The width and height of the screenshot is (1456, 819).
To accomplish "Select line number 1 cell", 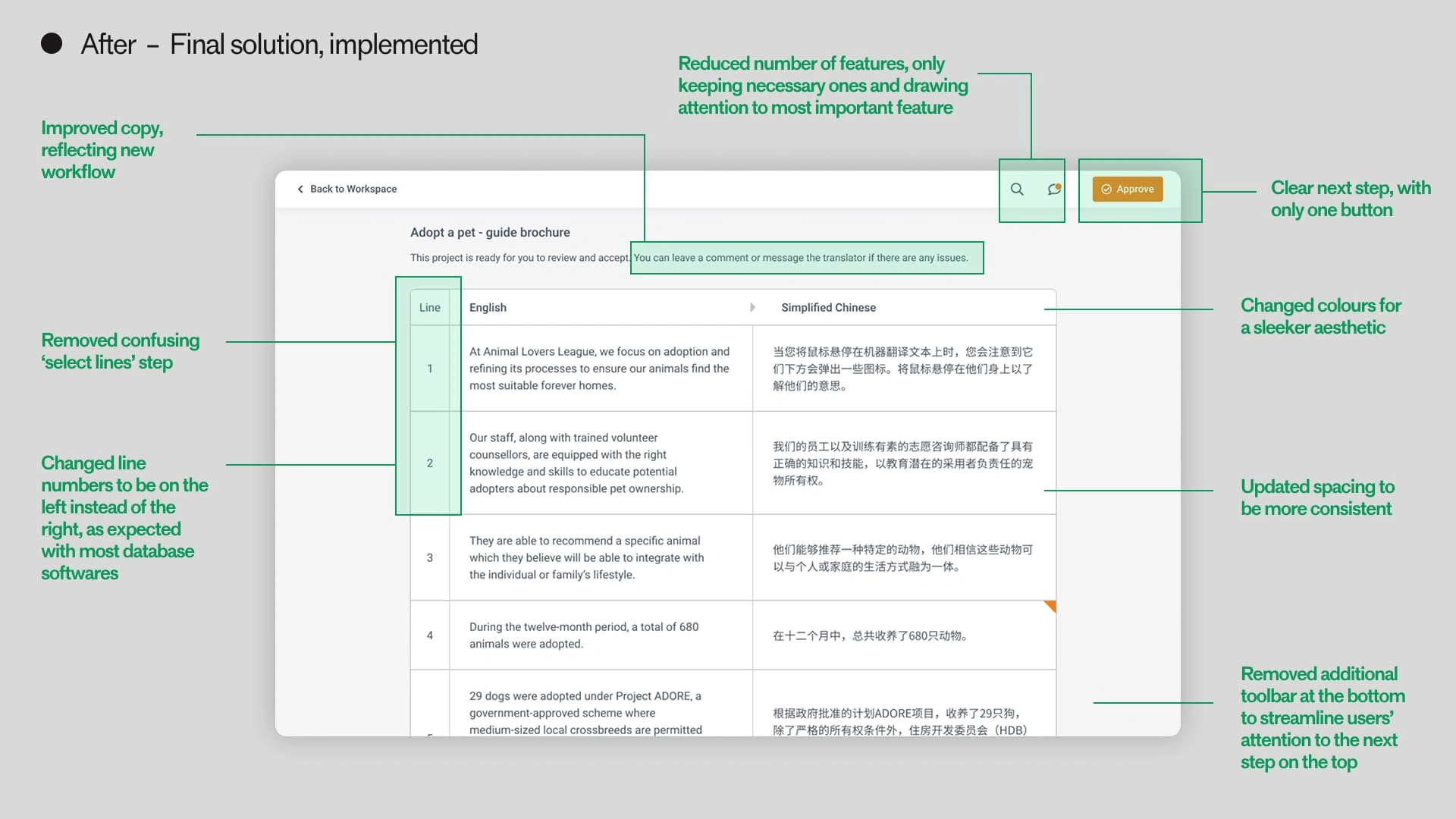I will (430, 369).
